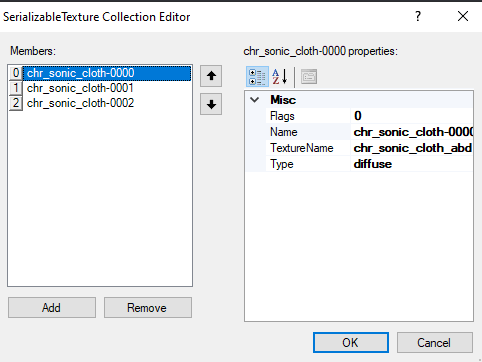Open the Property Pages icon

point(309,77)
